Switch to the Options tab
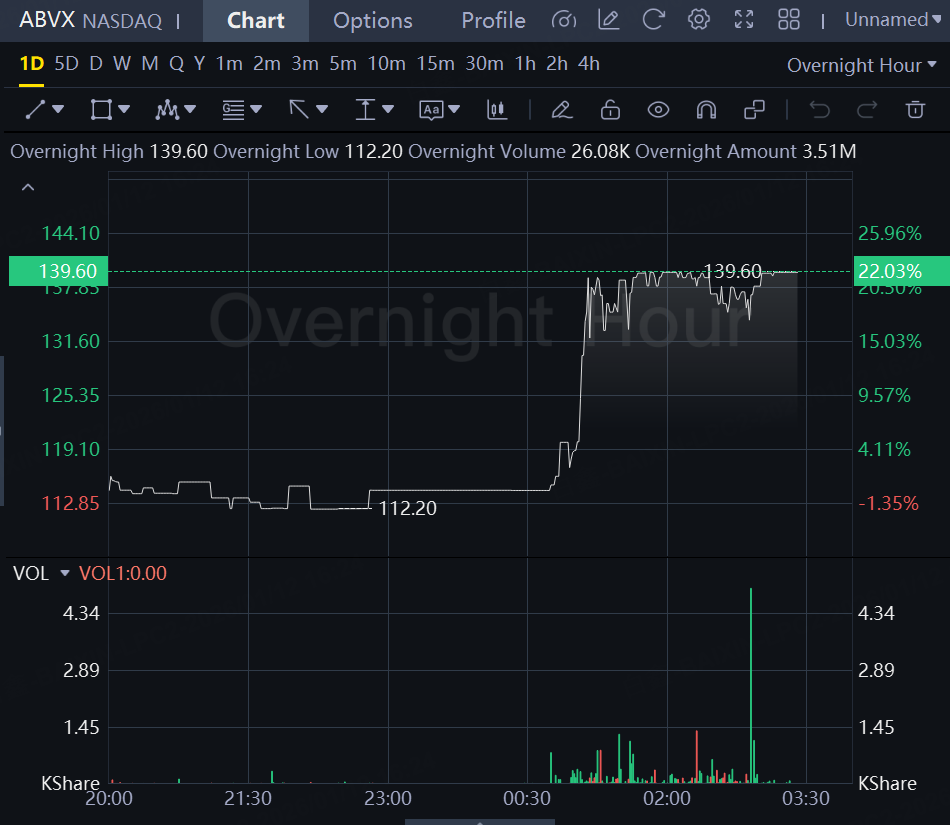Image resolution: width=950 pixels, height=825 pixels. coord(373,21)
